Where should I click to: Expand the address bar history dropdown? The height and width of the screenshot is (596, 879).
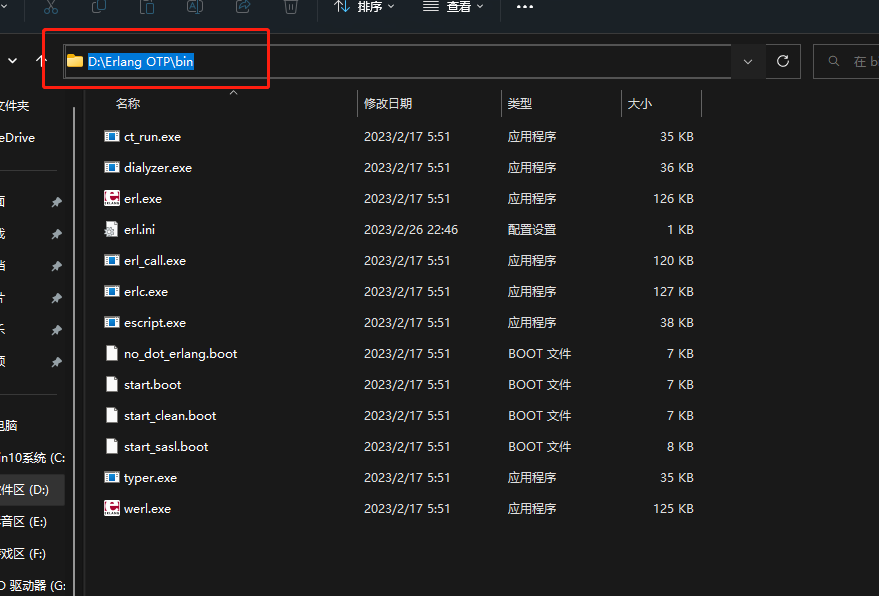coord(748,61)
